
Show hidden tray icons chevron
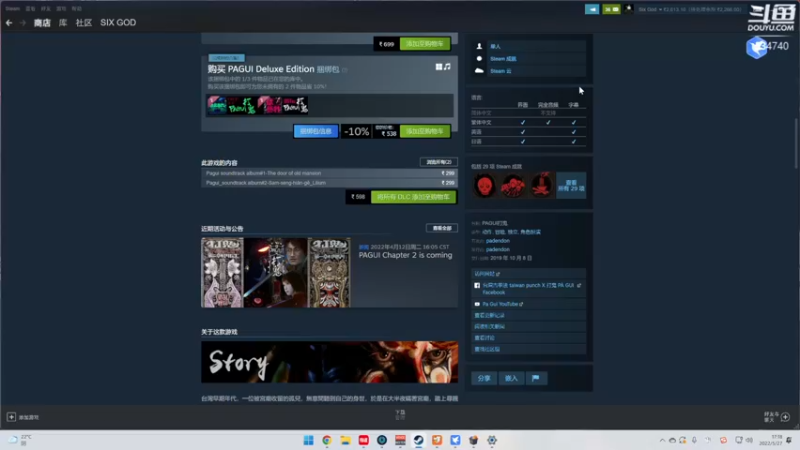662,440
